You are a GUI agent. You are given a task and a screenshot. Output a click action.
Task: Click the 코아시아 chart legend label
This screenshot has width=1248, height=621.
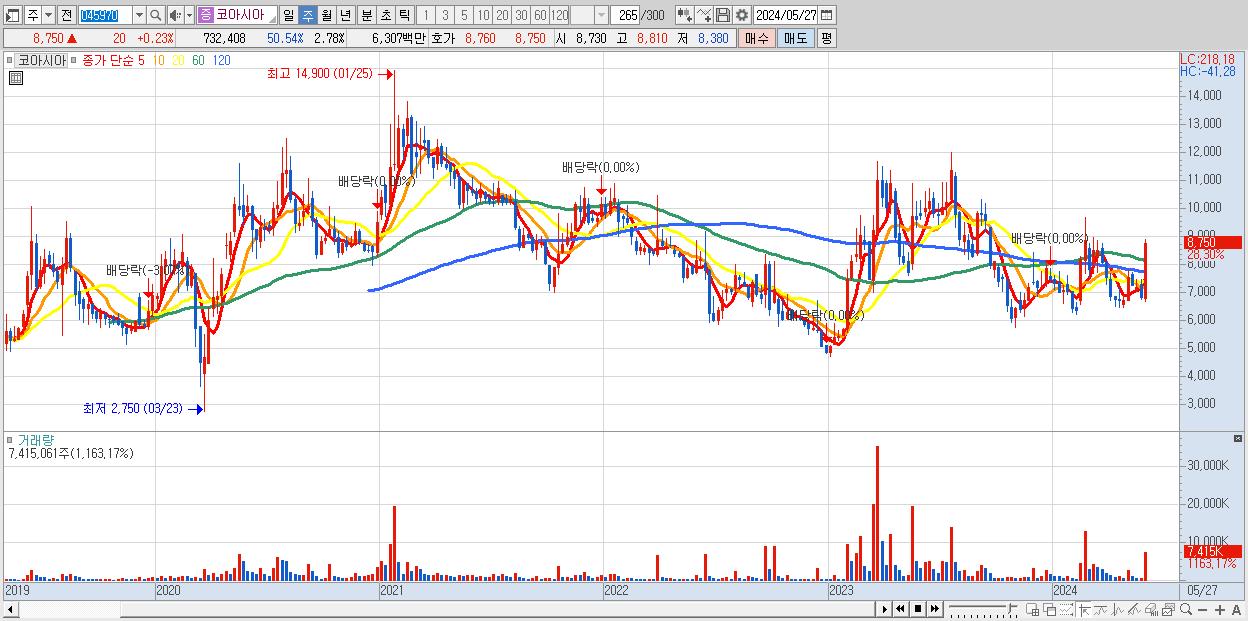(x=42, y=60)
